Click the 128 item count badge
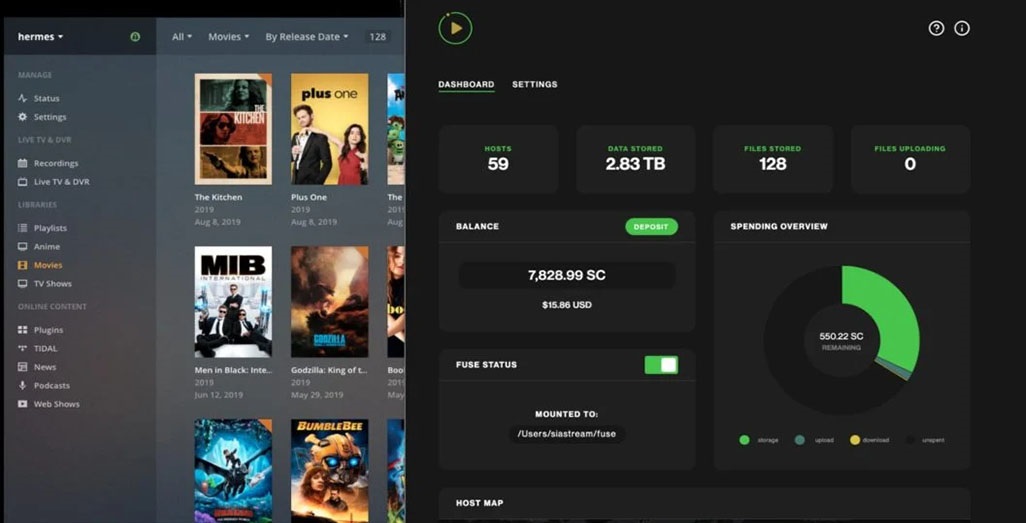The height and width of the screenshot is (523, 1026). pyautogui.click(x=378, y=37)
